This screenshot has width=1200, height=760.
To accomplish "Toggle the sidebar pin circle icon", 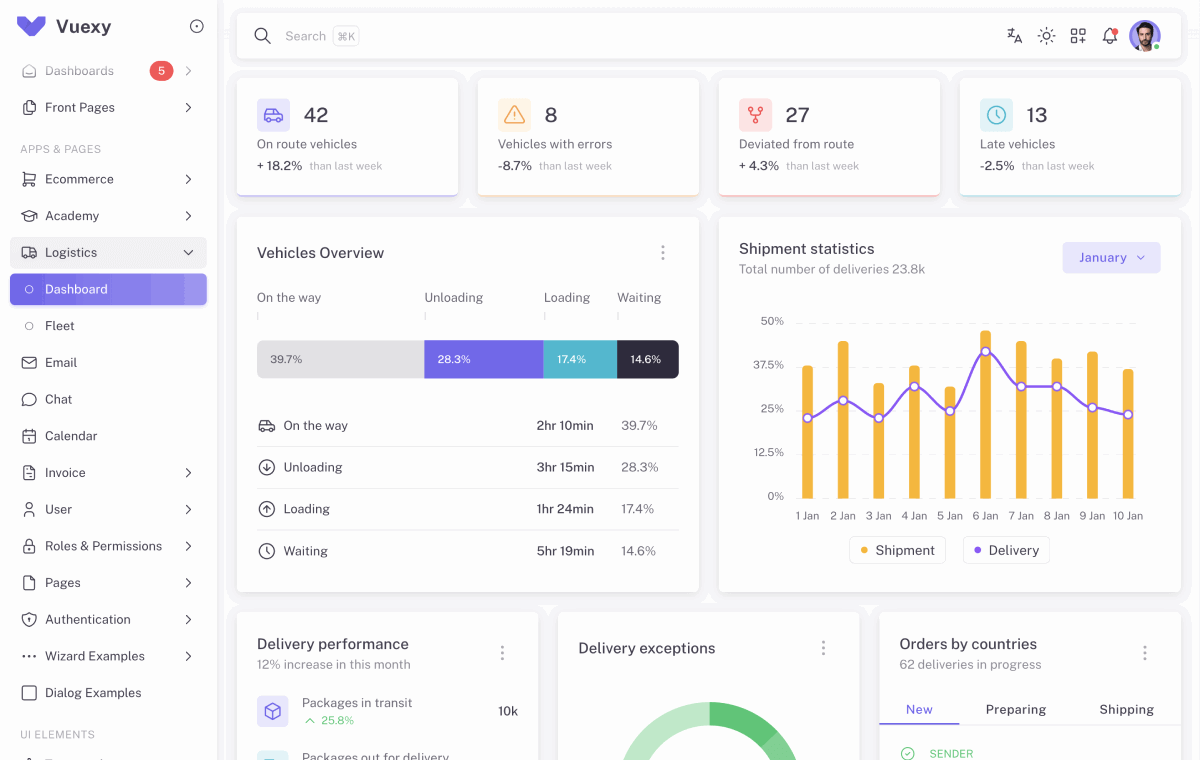I will (x=196, y=27).
